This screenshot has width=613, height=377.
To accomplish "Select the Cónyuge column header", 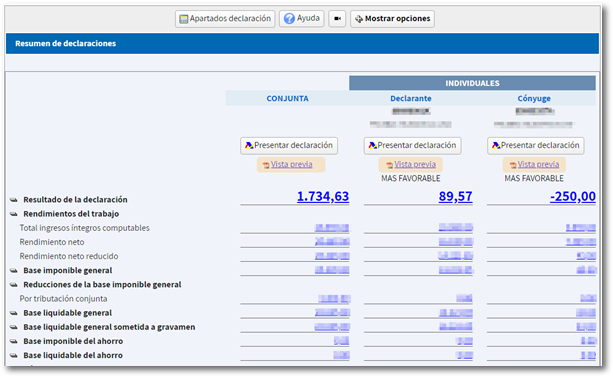I will [534, 99].
